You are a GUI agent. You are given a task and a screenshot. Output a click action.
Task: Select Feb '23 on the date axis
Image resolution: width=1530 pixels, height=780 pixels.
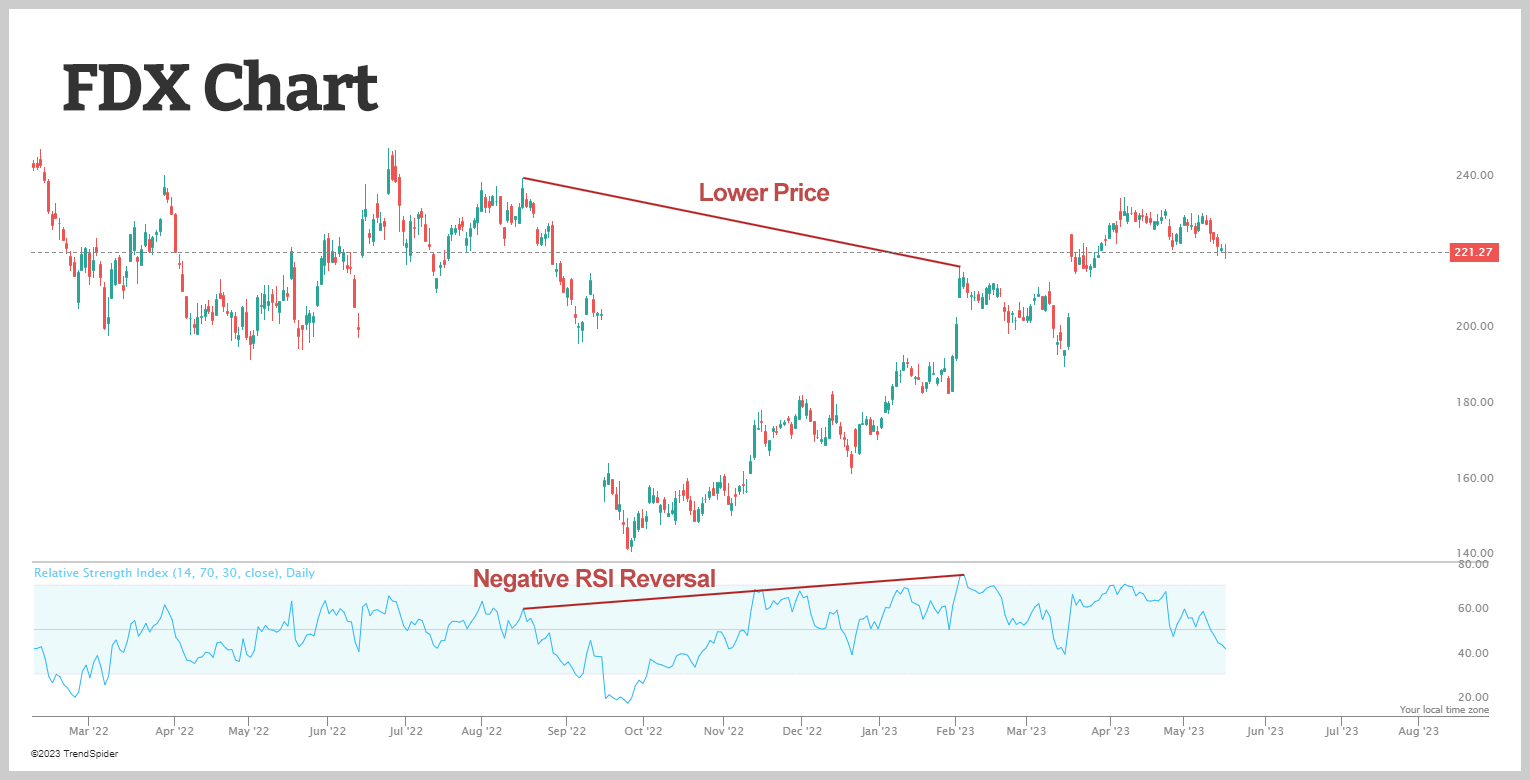tap(954, 731)
